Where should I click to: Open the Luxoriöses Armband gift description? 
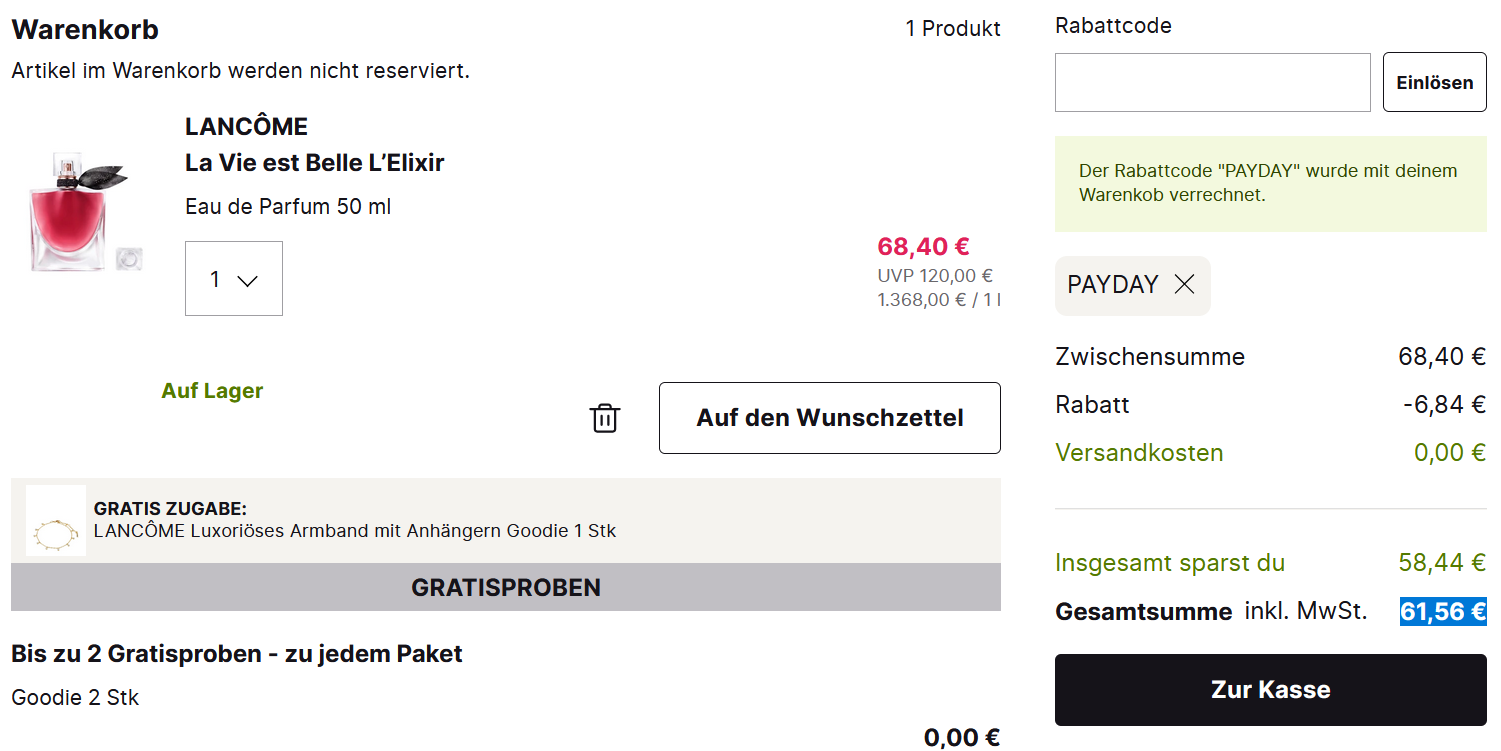(354, 531)
